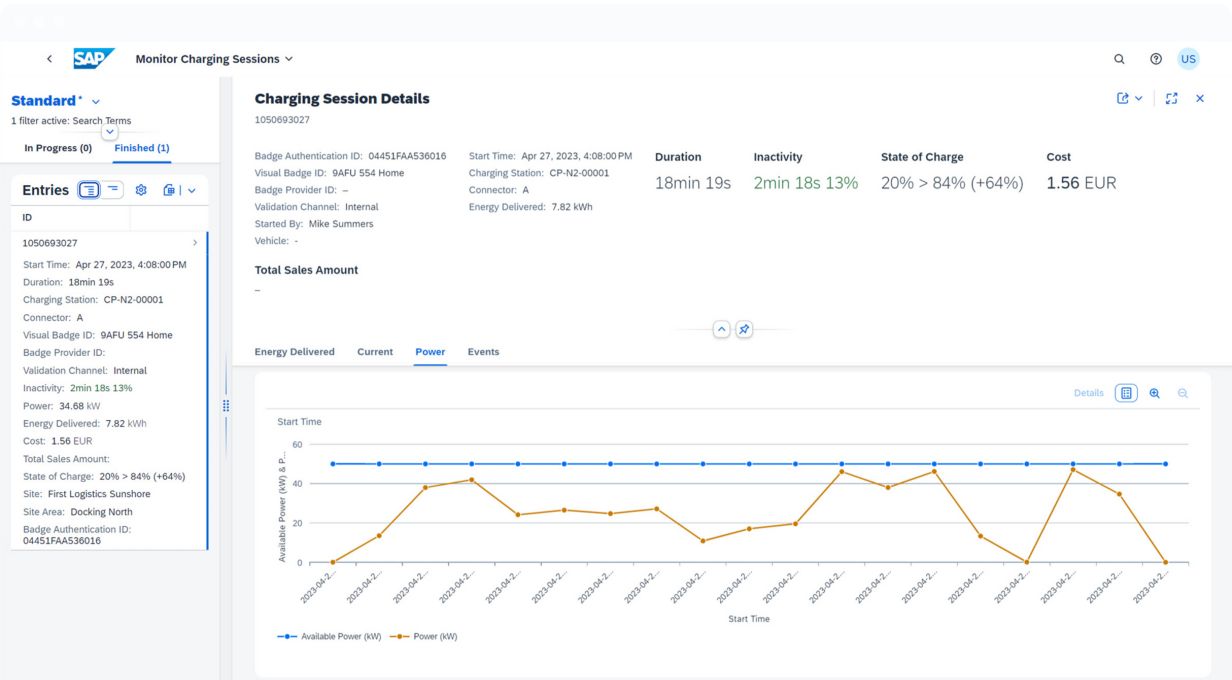
Task: Open the help question mark icon
Action: [1156, 59]
